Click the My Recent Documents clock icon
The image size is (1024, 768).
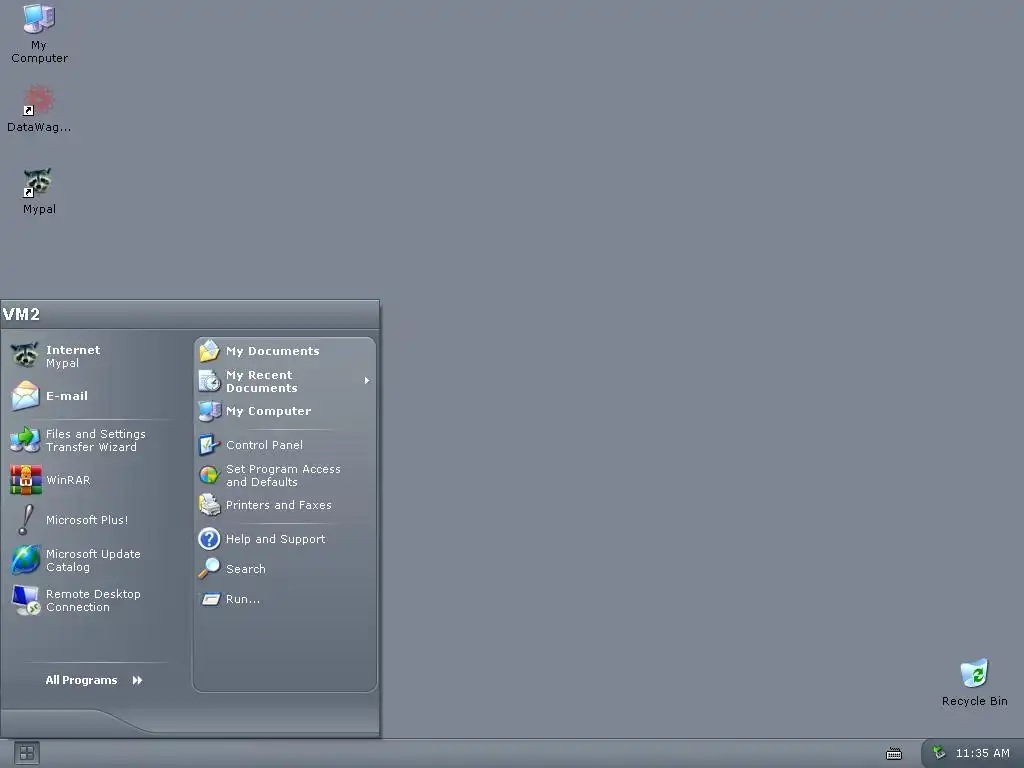(209, 381)
